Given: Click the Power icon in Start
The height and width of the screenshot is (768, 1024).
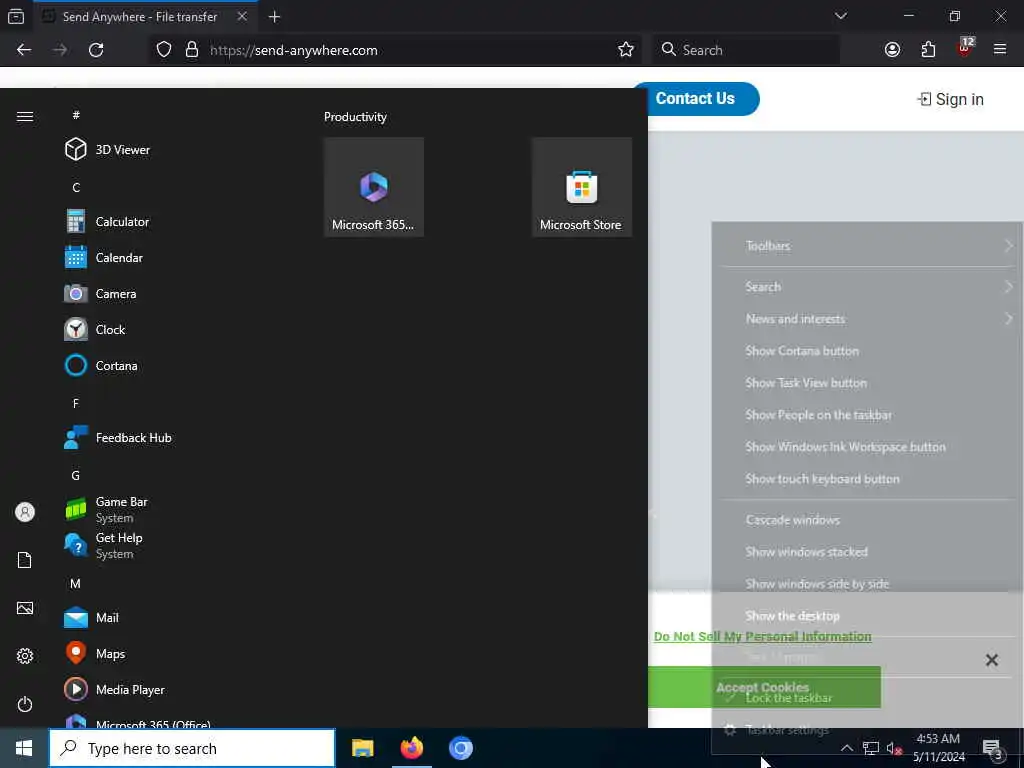Looking at the screenshot, I should [x=25, y=704].
